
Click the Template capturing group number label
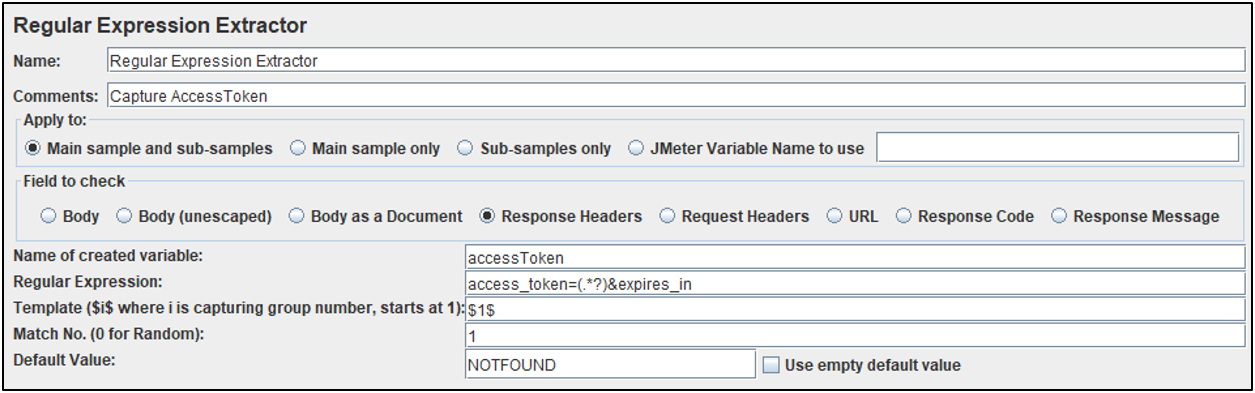[x=238, y=307]
